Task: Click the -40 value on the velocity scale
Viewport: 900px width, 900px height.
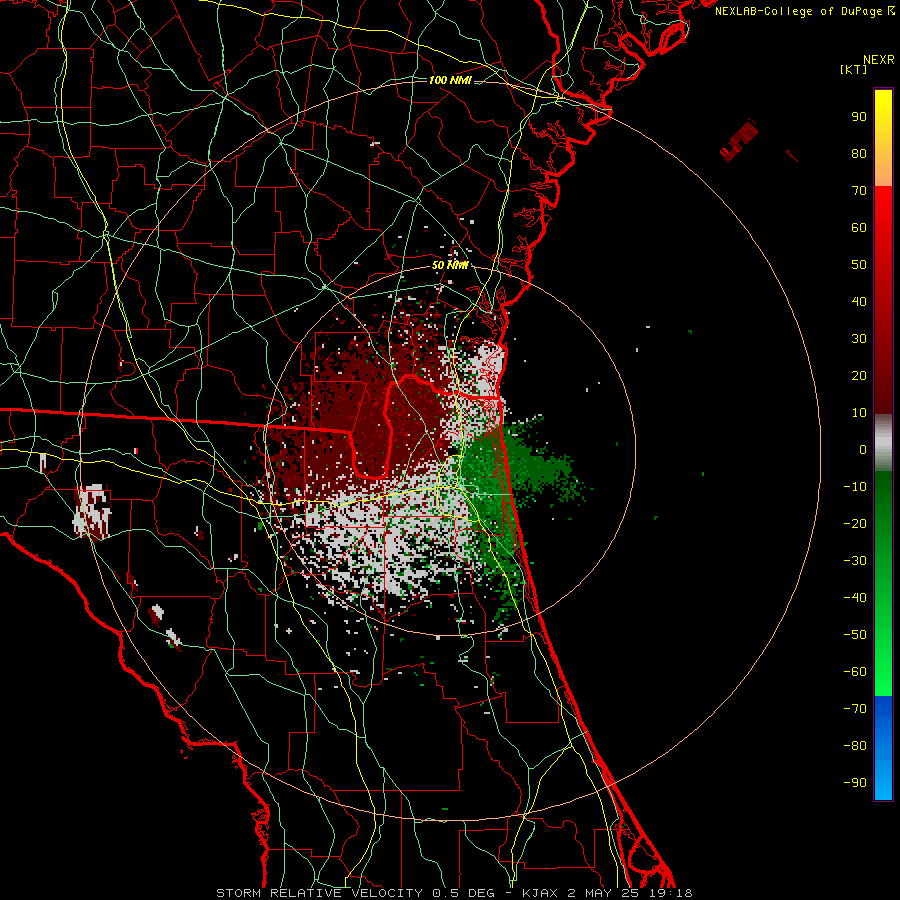Action: [x=855, y=598]
